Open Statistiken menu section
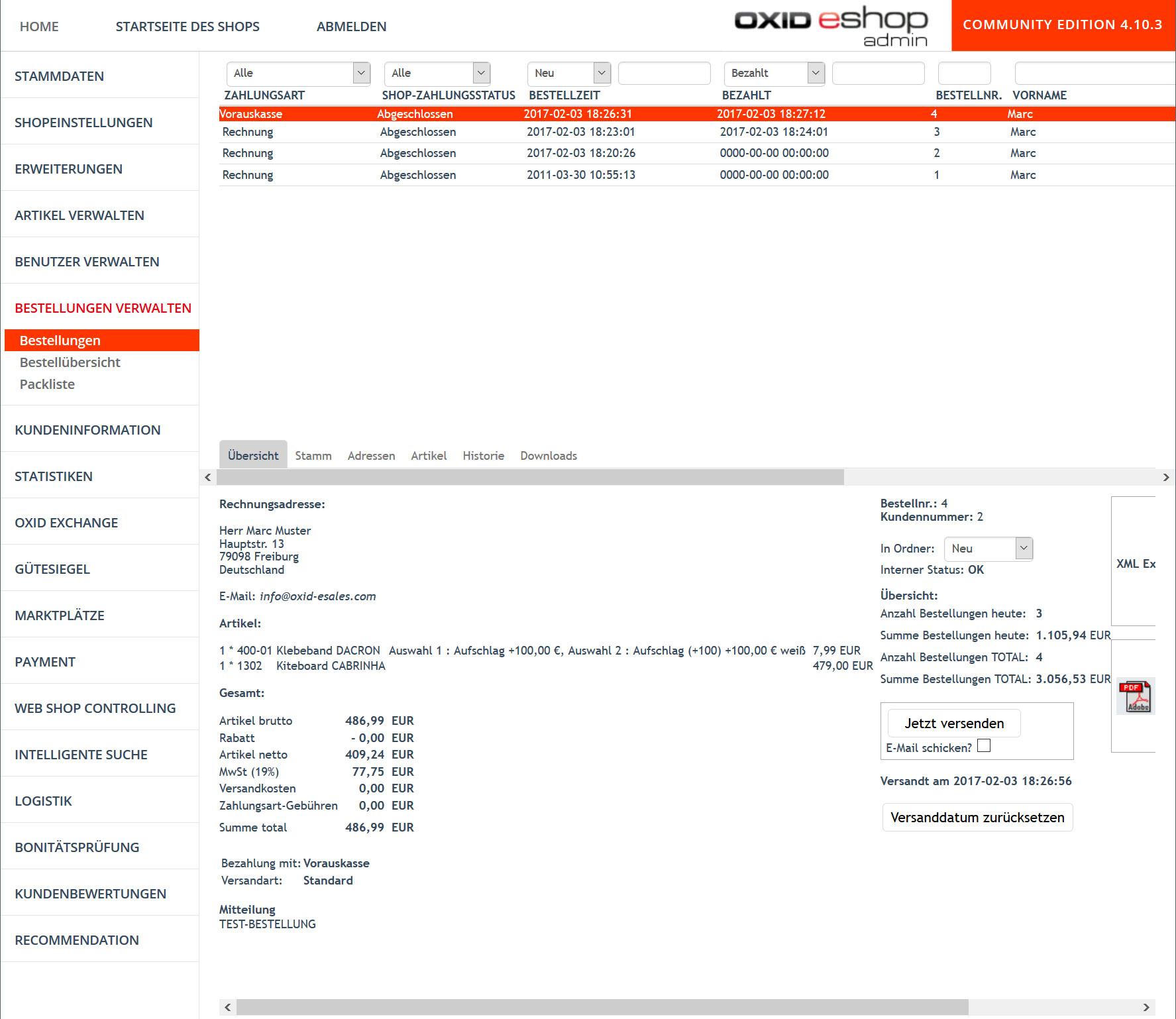The width and height of the screenshot is (1176, 1019). click(x=54, y=476)
